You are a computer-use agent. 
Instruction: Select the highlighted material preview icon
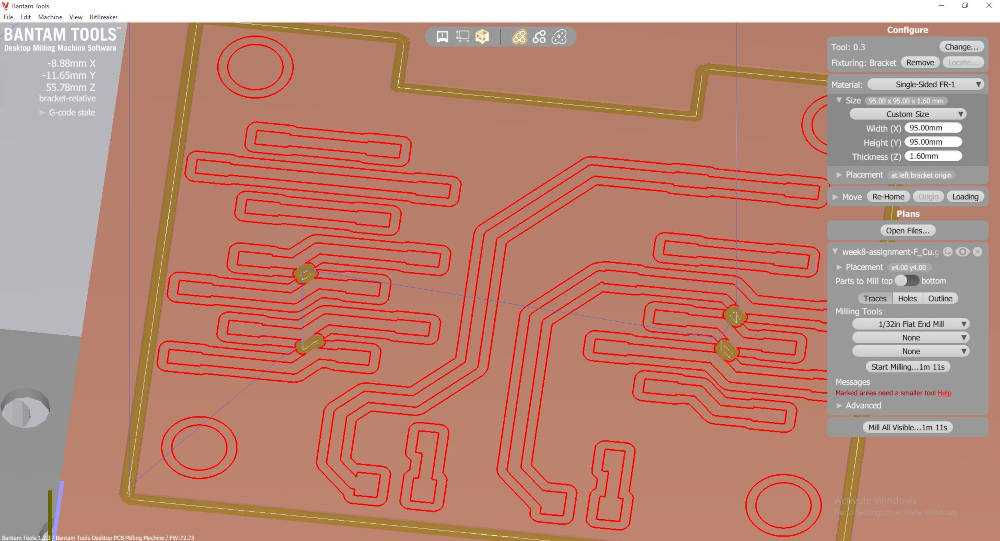click(x=519, y=36)
